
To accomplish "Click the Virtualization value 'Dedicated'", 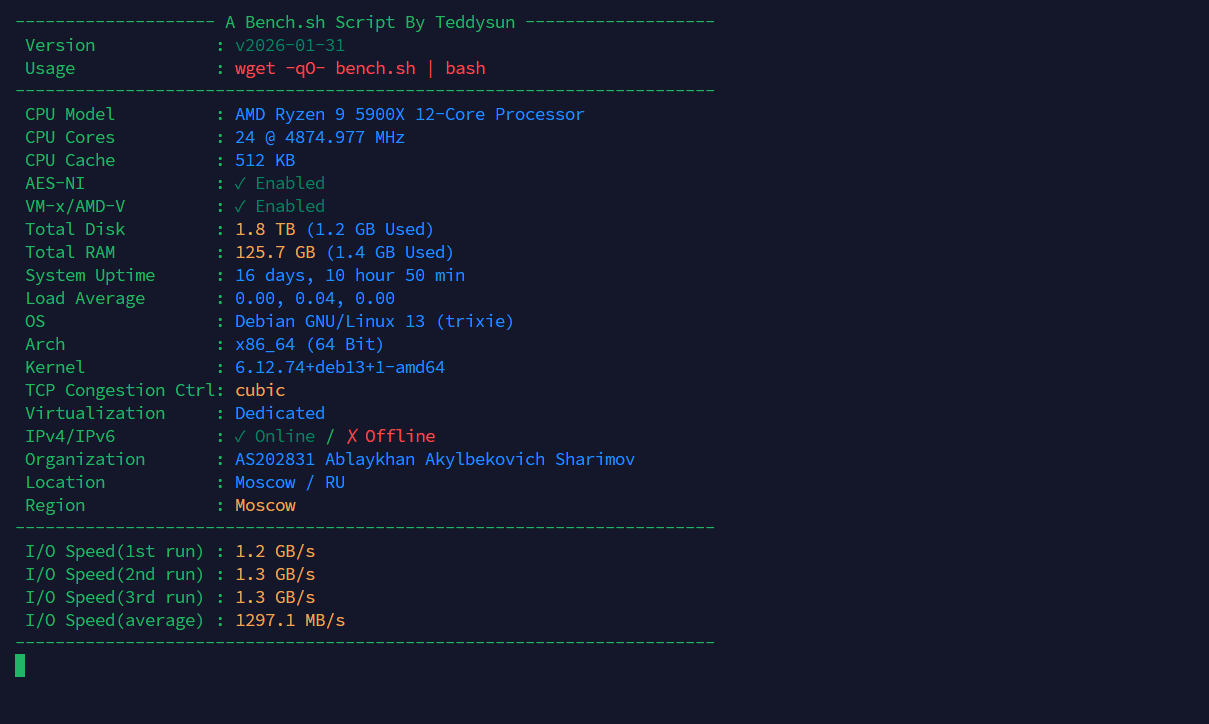I will point(280,413).
